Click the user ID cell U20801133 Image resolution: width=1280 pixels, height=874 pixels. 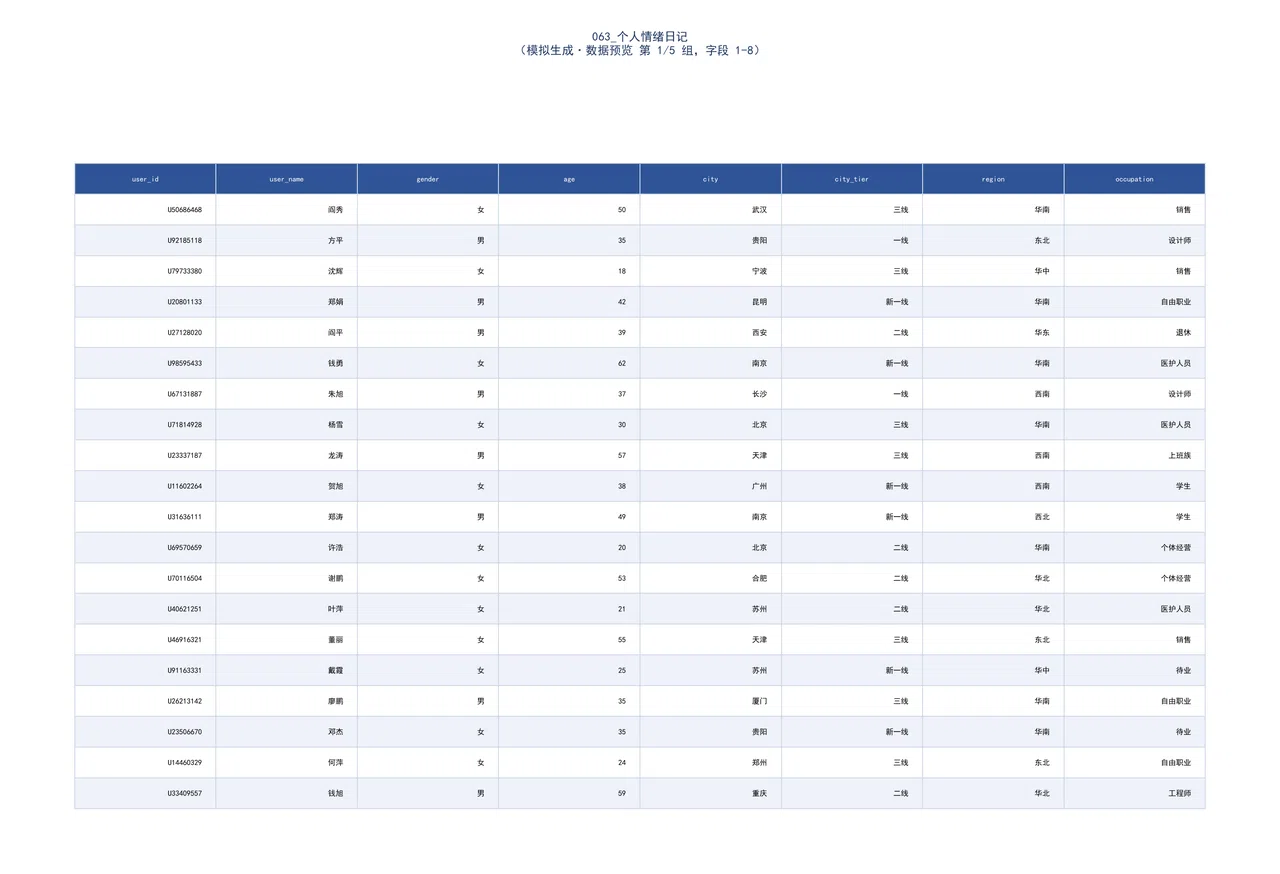(x=145, y=302)
